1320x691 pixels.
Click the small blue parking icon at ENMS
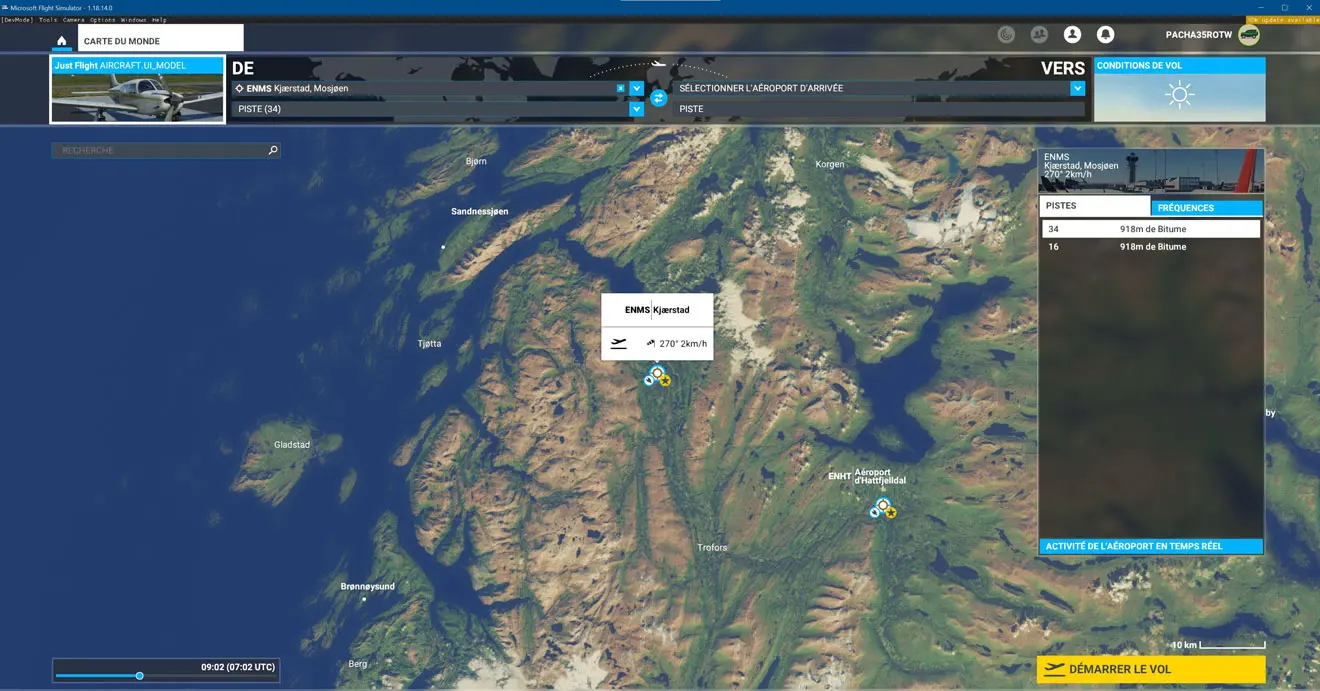tap(649, 380)
